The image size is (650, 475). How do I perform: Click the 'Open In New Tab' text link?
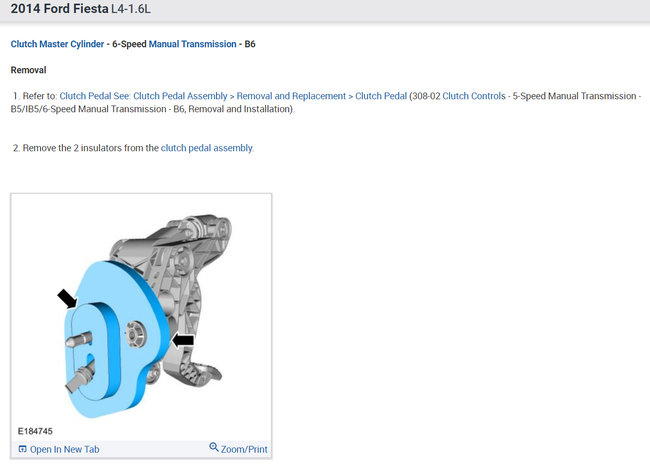click(65, 449)
